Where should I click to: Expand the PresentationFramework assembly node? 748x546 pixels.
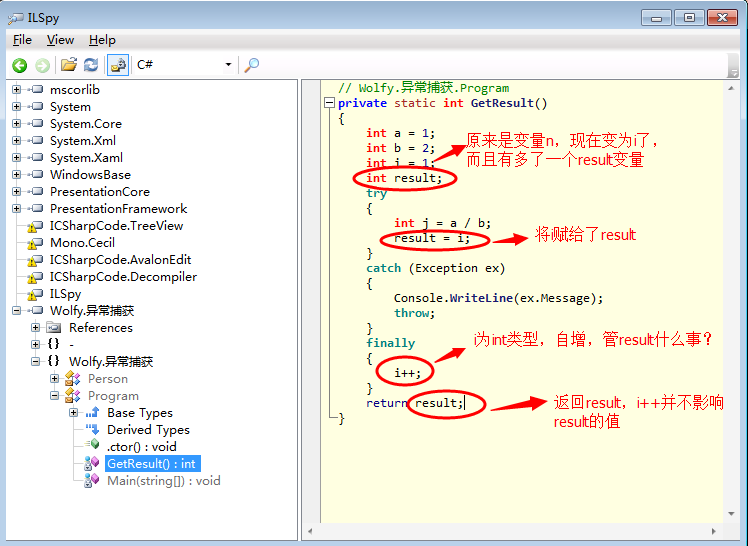[16, 208]
